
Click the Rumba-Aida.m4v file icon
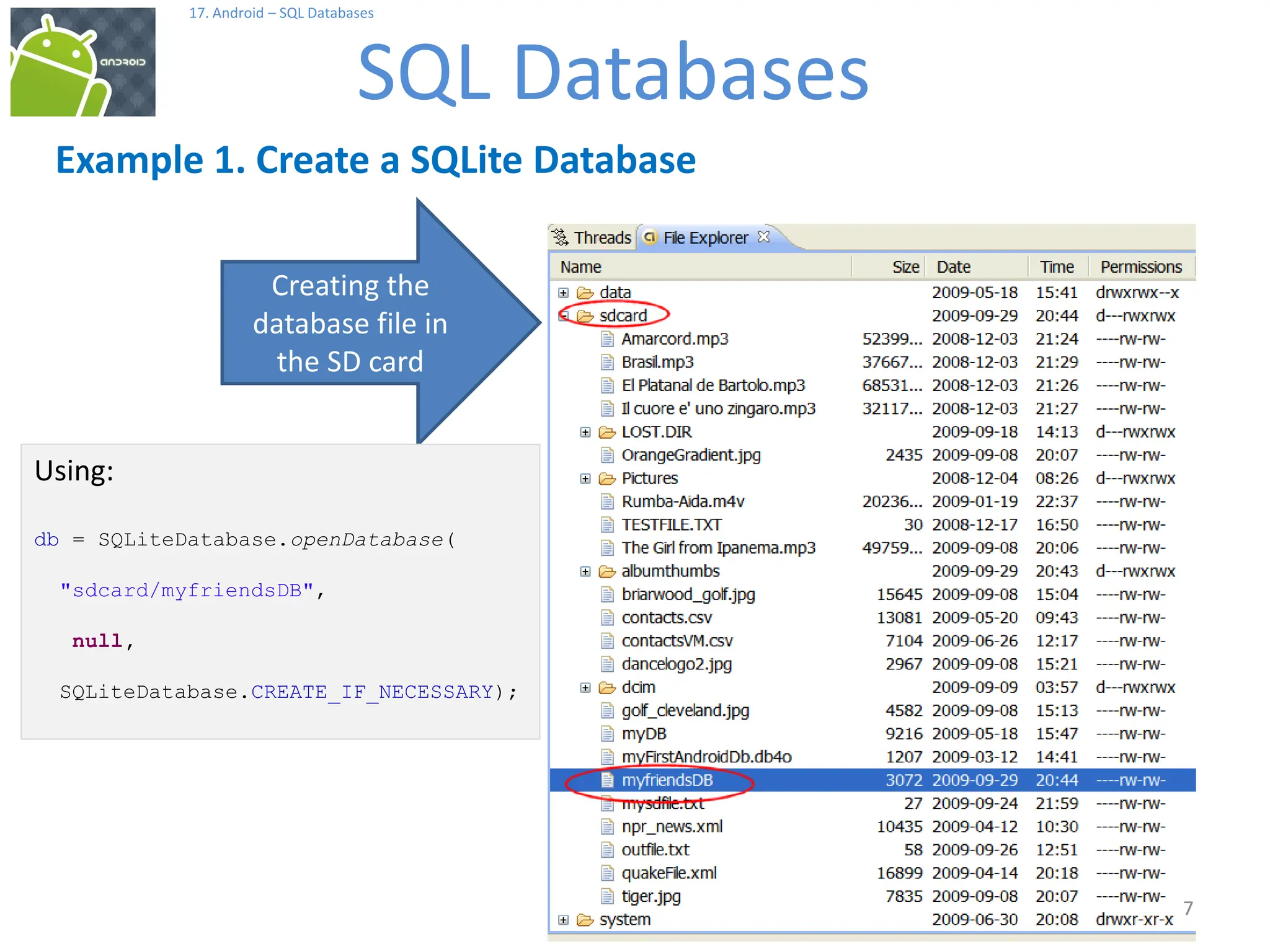[608, 501]
